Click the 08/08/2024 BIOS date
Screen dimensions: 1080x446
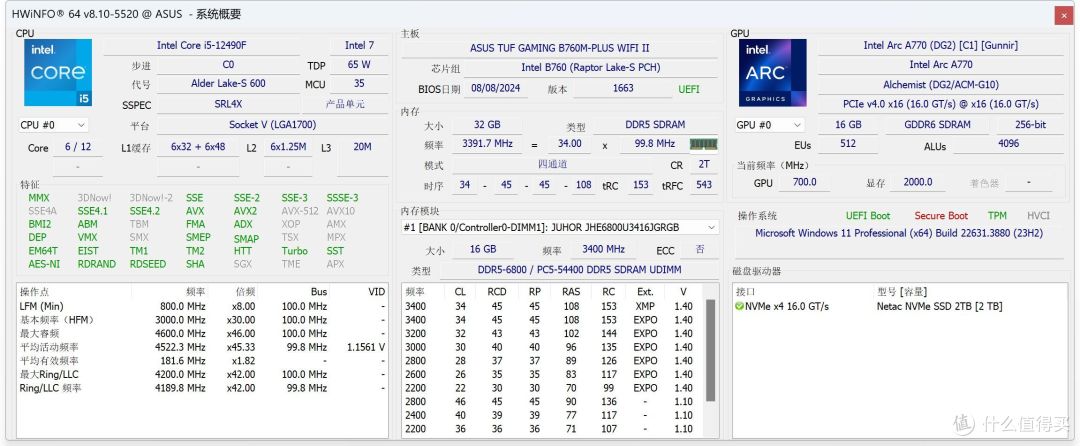pos(495,88)
